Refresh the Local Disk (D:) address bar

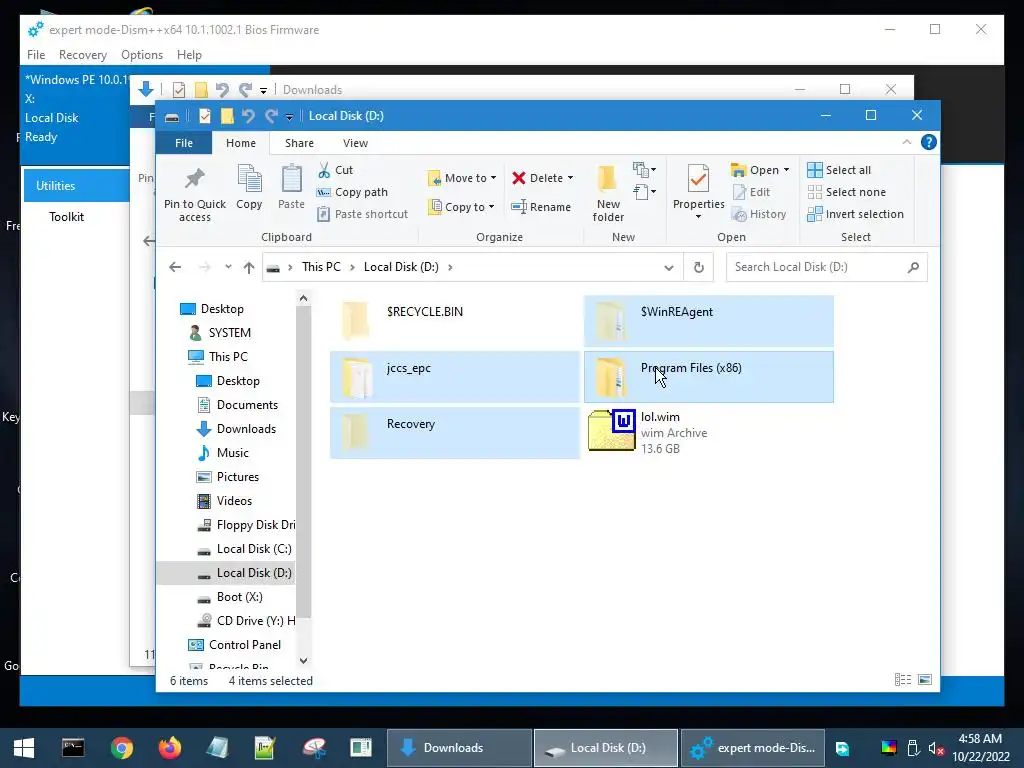pos(699,267)
